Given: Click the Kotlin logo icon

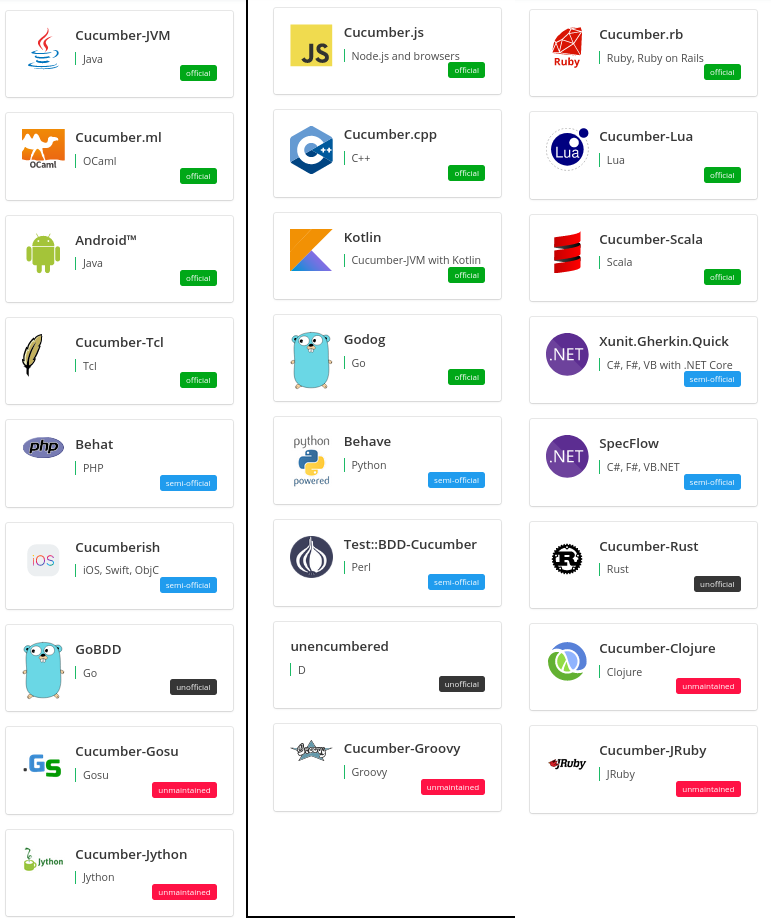Looking at the screenshot, I should coord(311,250).
